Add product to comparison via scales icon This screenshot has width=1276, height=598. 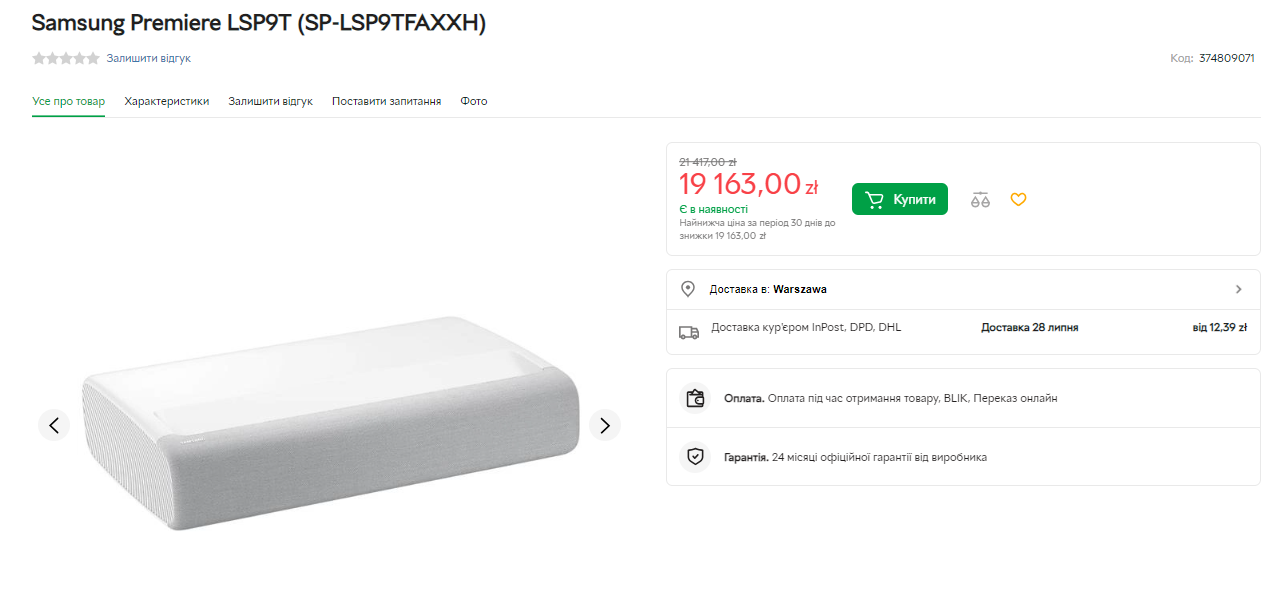pos(980,200)
